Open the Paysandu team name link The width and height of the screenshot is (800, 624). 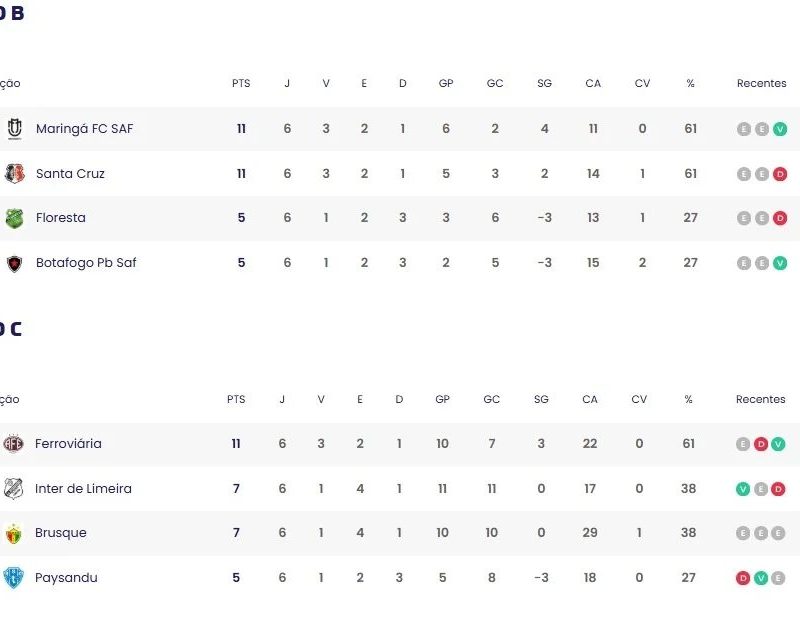[66, 578]
